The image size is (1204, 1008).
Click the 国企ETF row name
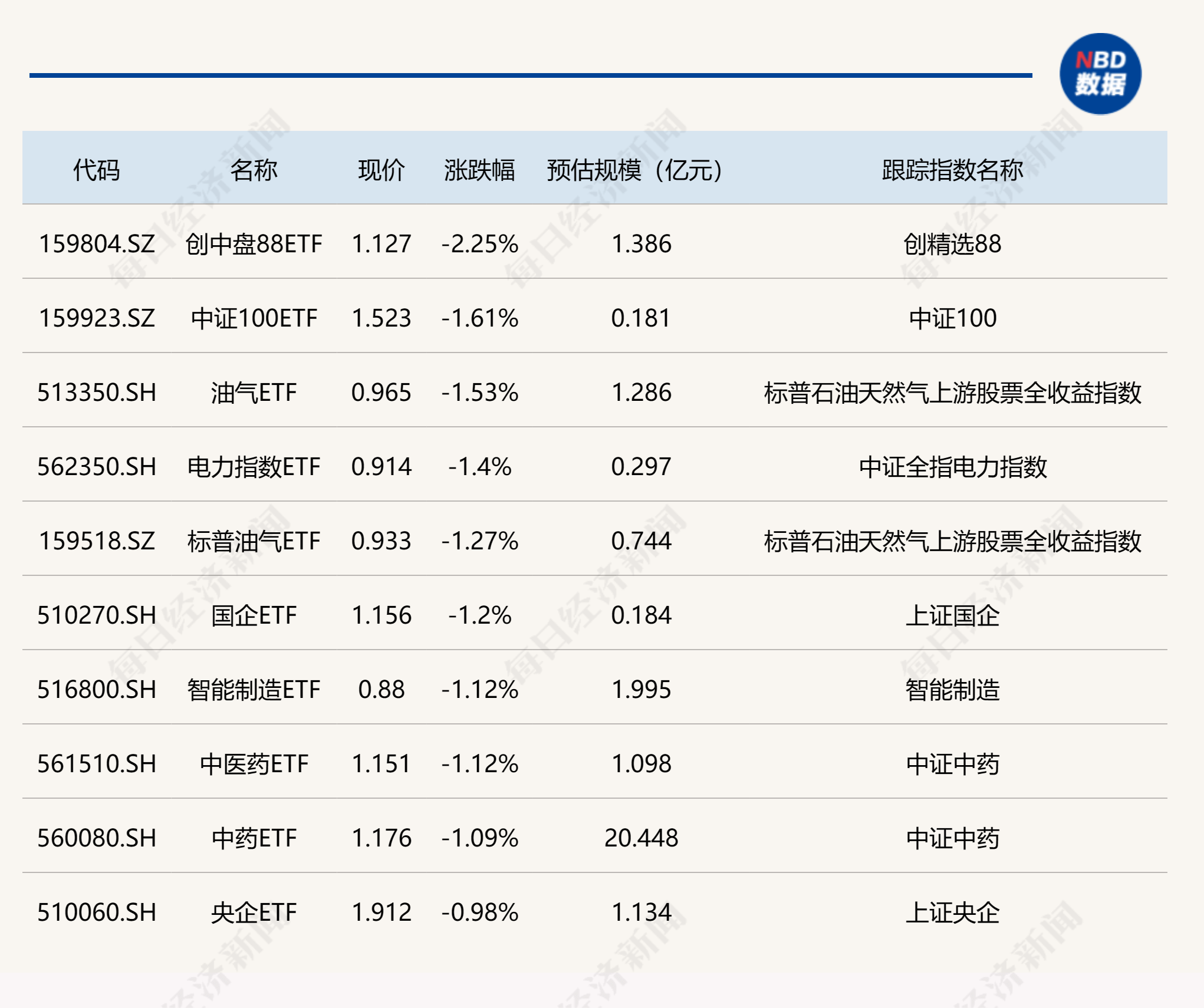(254, 615)
